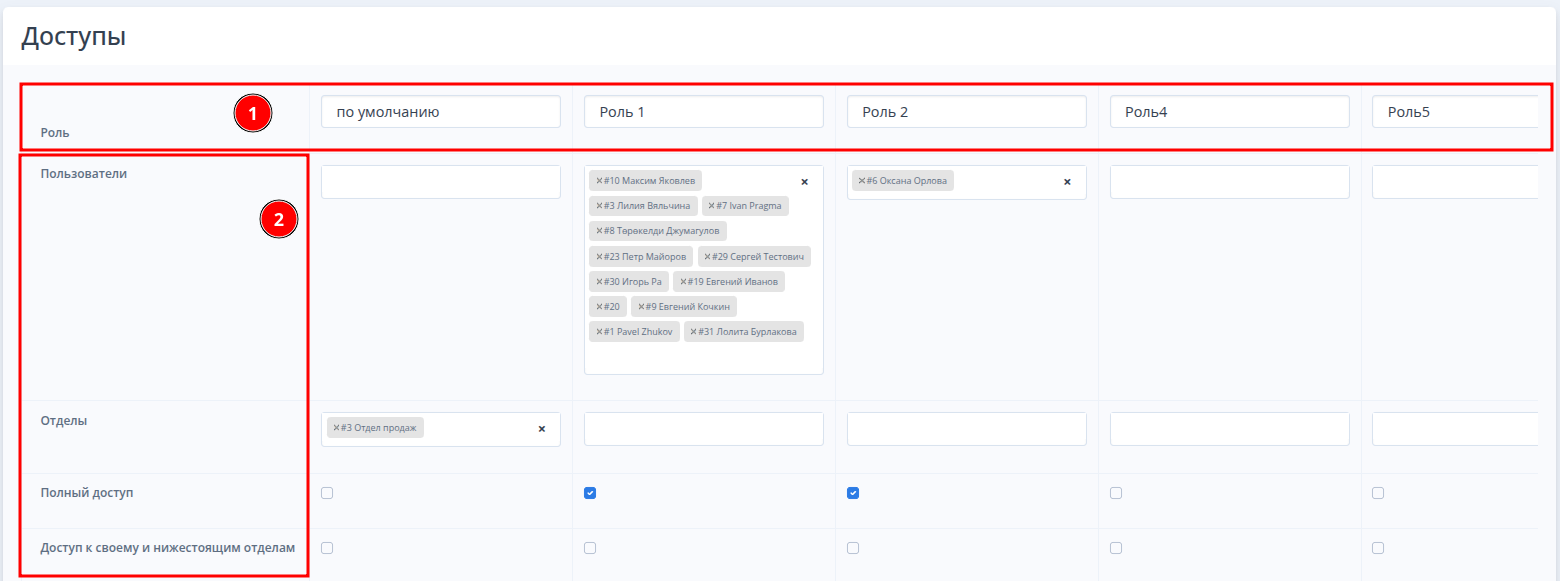Remove user tag #29 Сергей Тестович
1560x581 pixels.
(708, 257)
